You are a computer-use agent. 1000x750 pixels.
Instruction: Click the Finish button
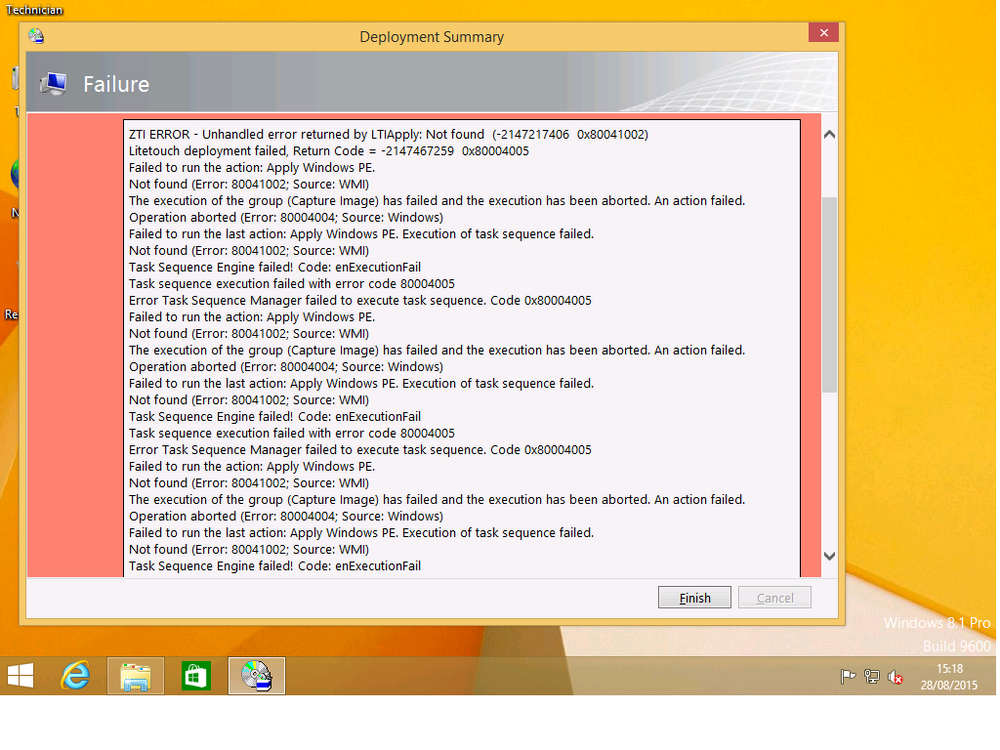pos(695,598)
